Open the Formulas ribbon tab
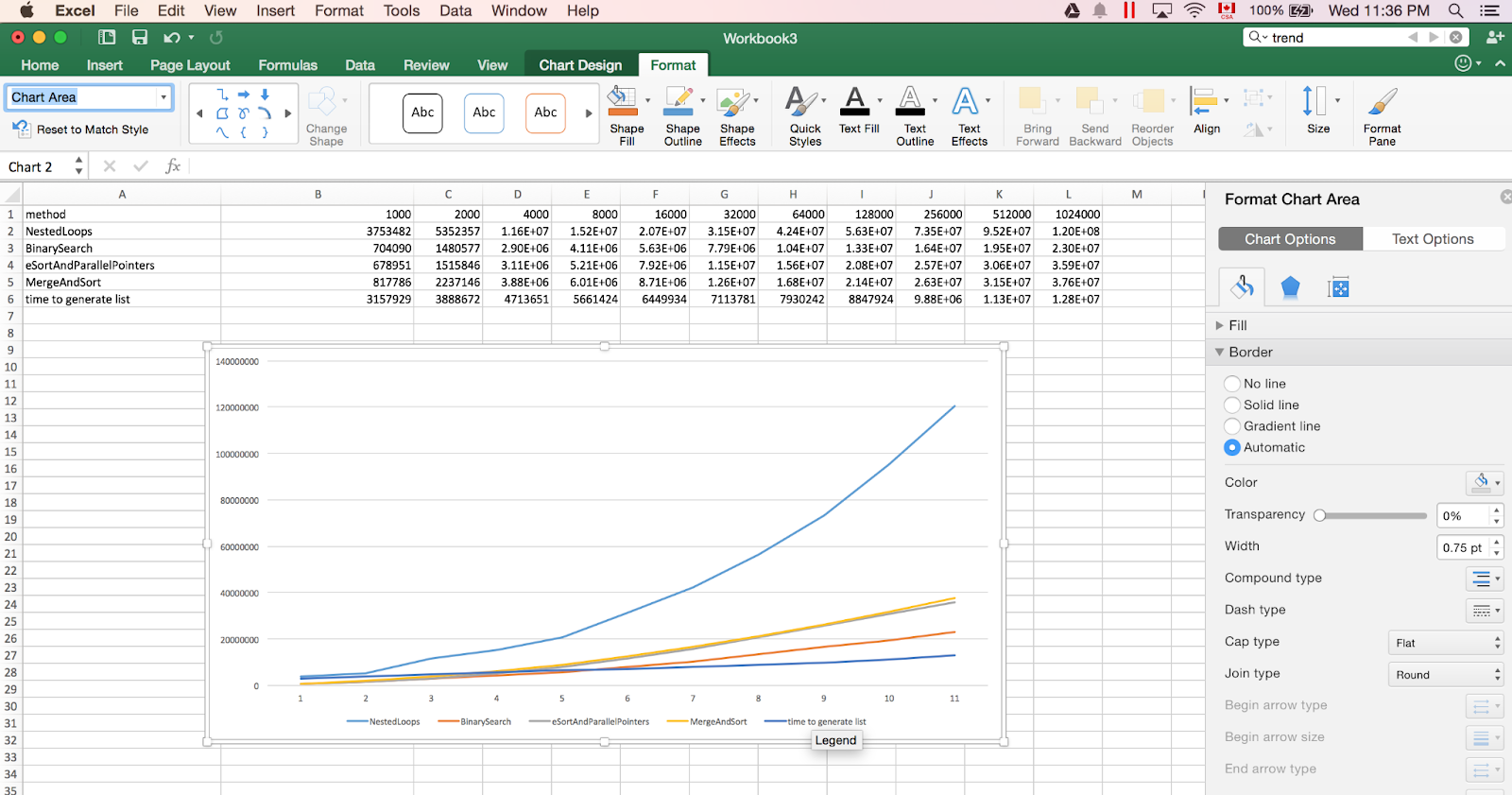This screenshot has height=795, width=1512. coord(287,65)
